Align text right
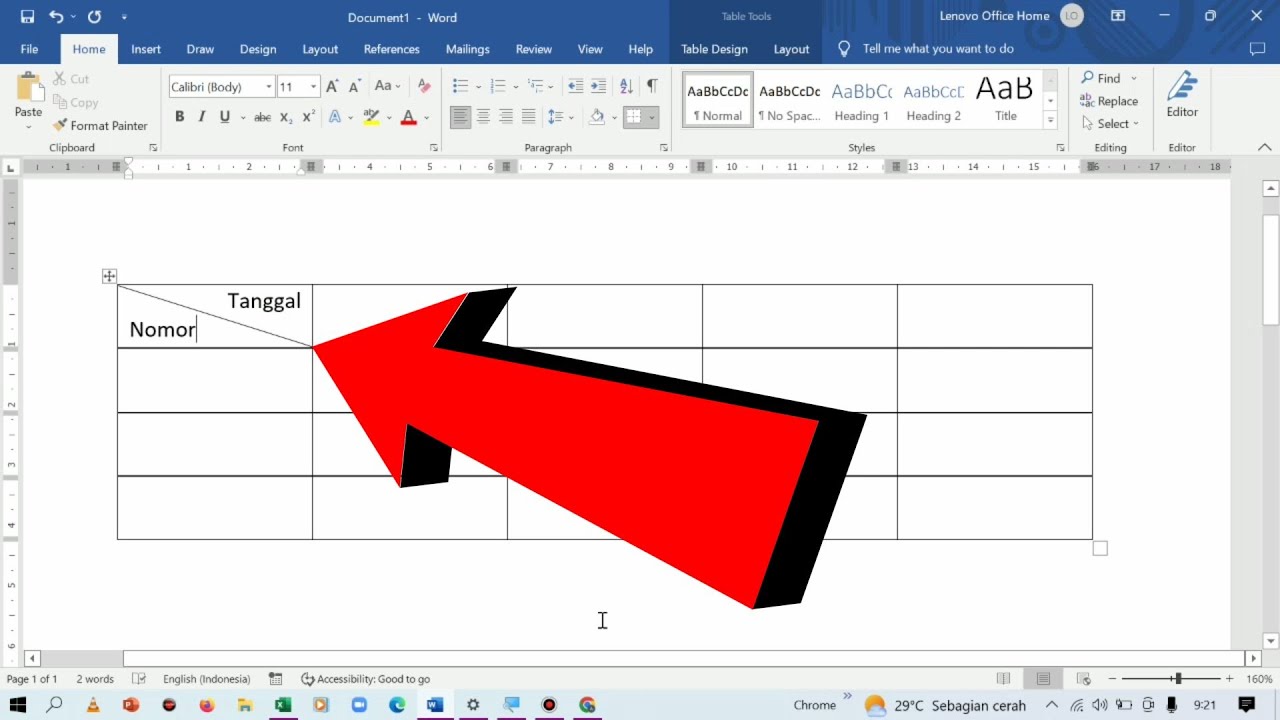The width and height of the screenshot is (1280, 720). tap(506, 117)
